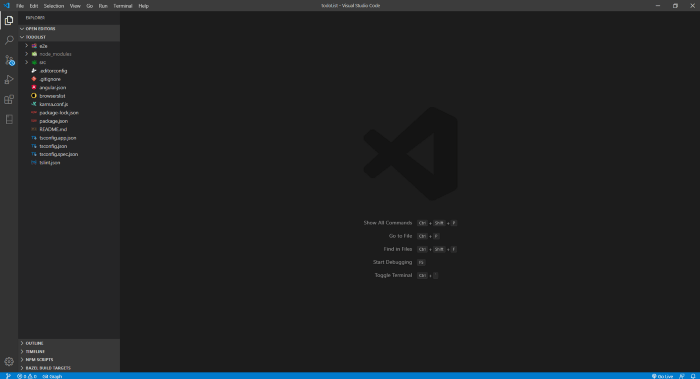Open the karma.conf.js file
Screen dimensions: 700x379
[x=69, y=104]
